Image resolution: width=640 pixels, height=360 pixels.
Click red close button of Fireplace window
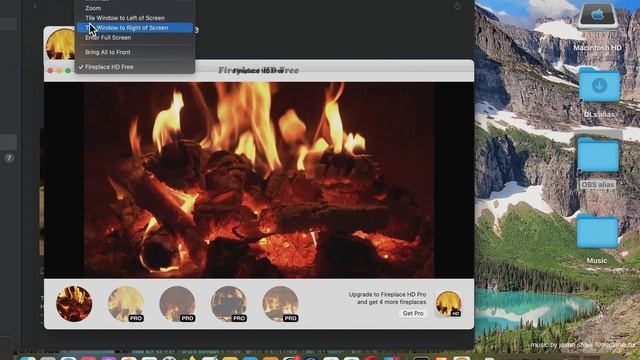[x=50, y=71]
